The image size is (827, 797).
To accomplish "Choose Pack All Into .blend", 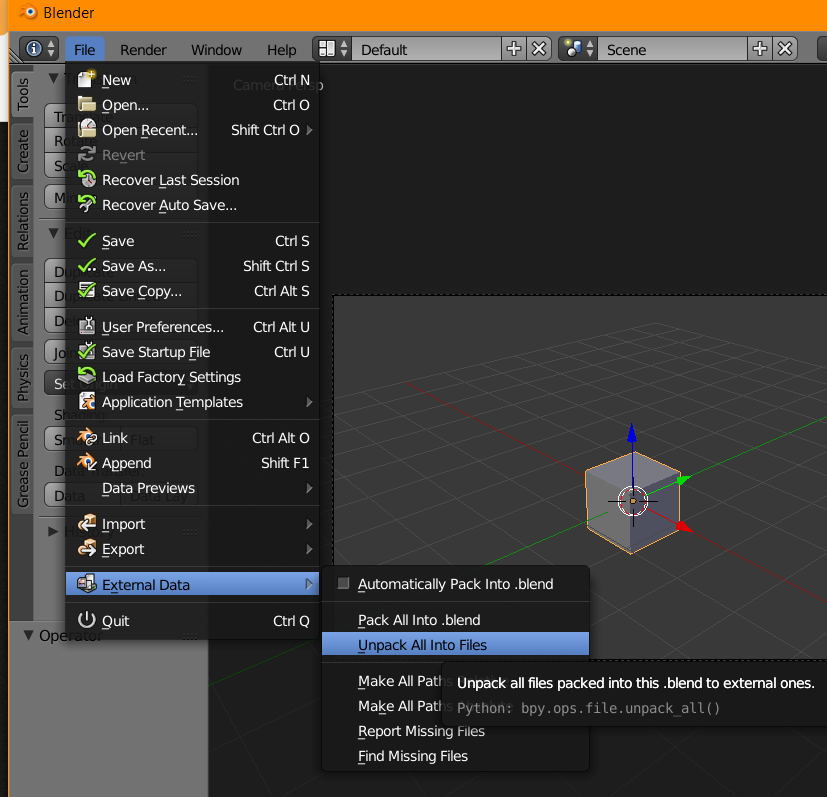I will (x=455, y=620).
